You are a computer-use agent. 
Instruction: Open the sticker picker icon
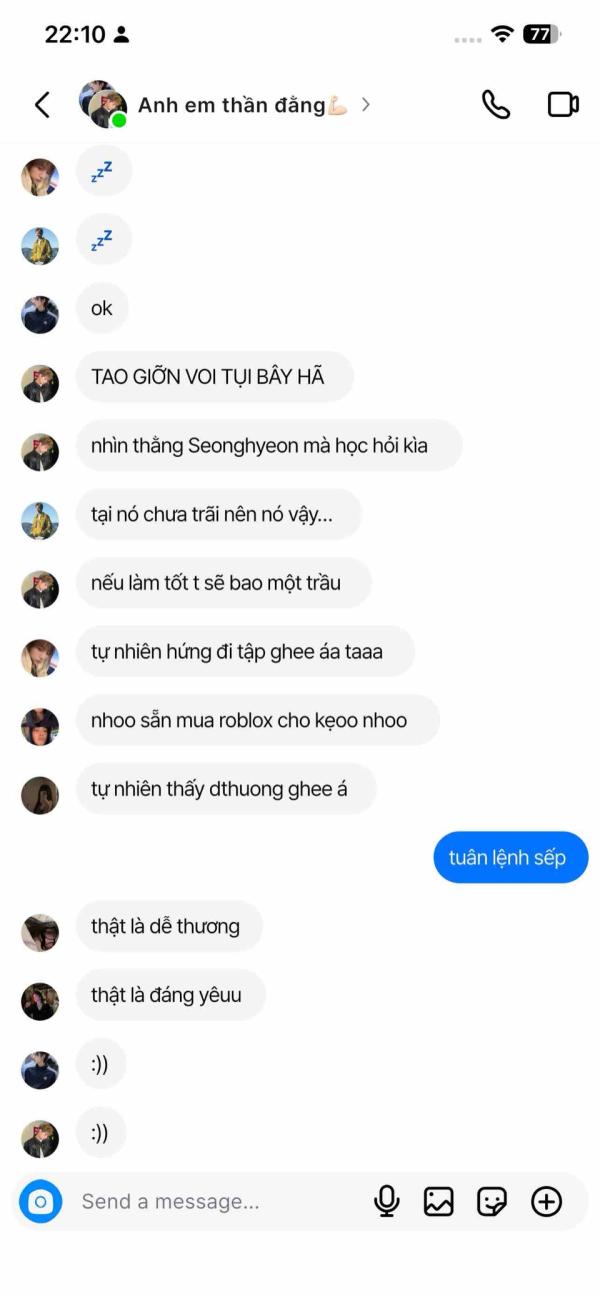(x=492, y=1201)
